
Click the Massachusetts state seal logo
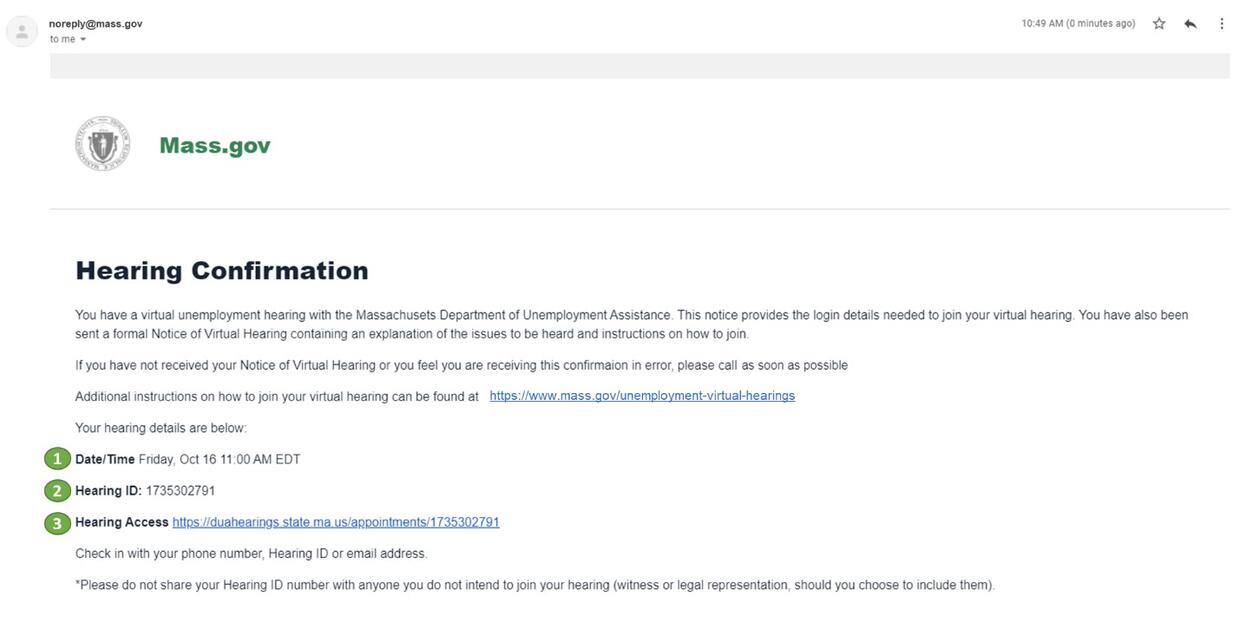point(102,144)
